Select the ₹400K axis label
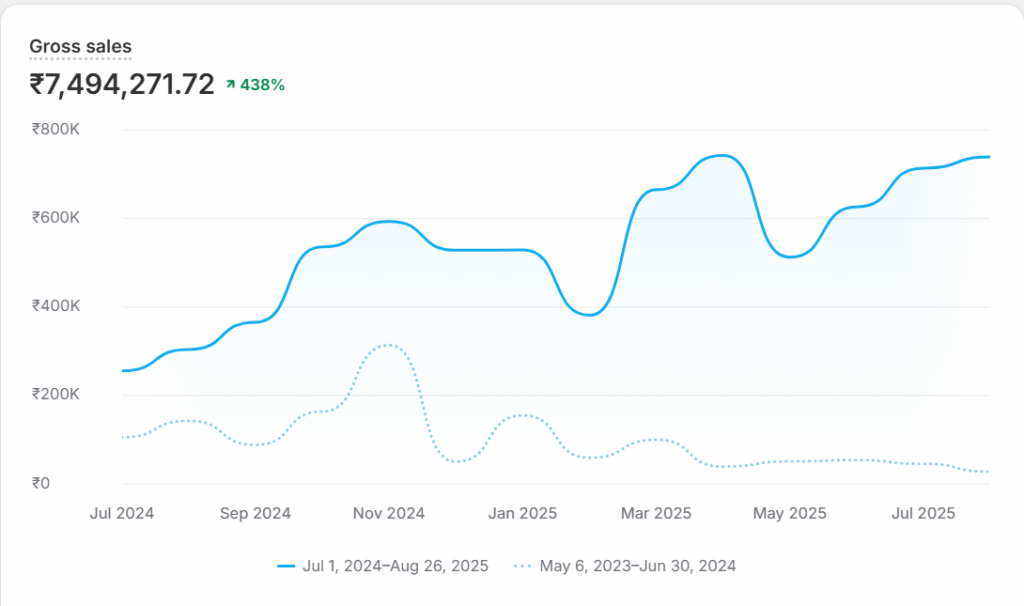The image size is (1024, 606). (x=56, y=306)
